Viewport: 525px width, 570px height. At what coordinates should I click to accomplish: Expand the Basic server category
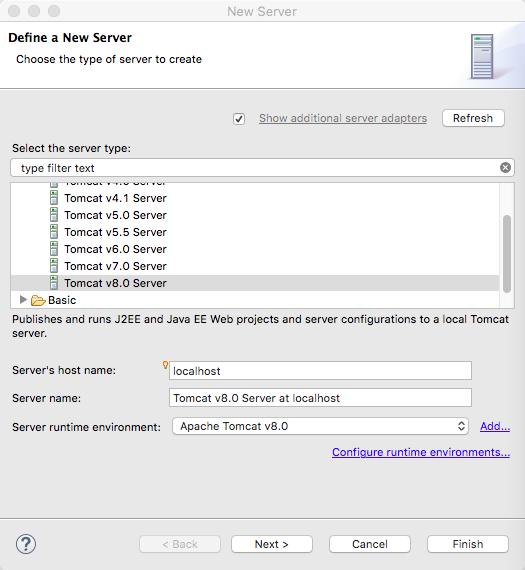point(23,300)
